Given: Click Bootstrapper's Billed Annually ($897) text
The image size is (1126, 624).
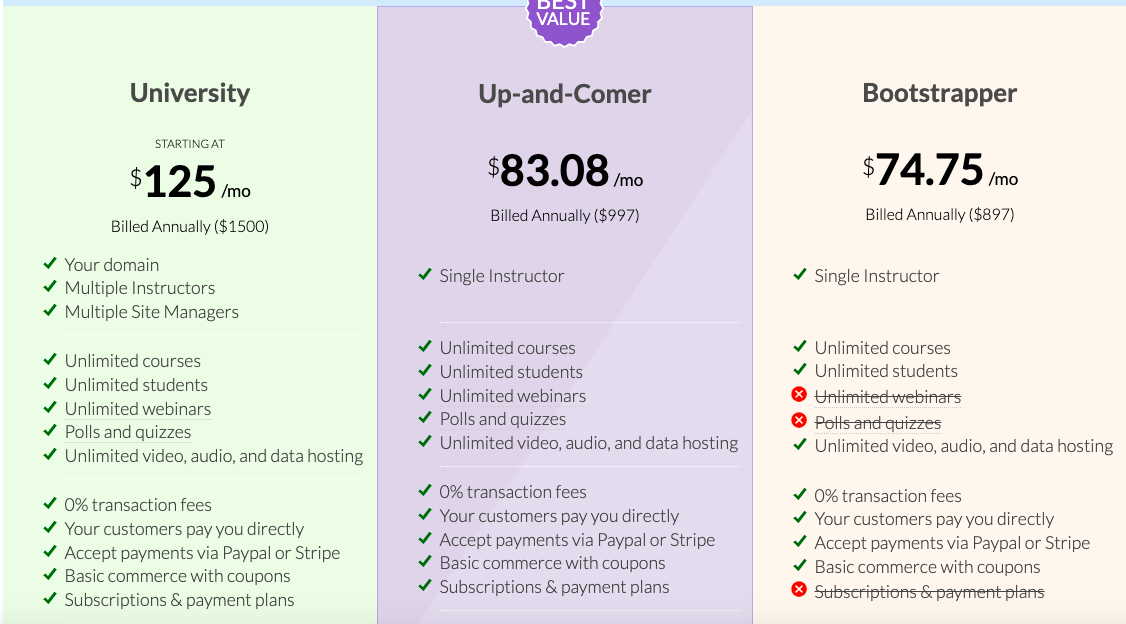Looking at the screenshot, I should coord(939,215).
